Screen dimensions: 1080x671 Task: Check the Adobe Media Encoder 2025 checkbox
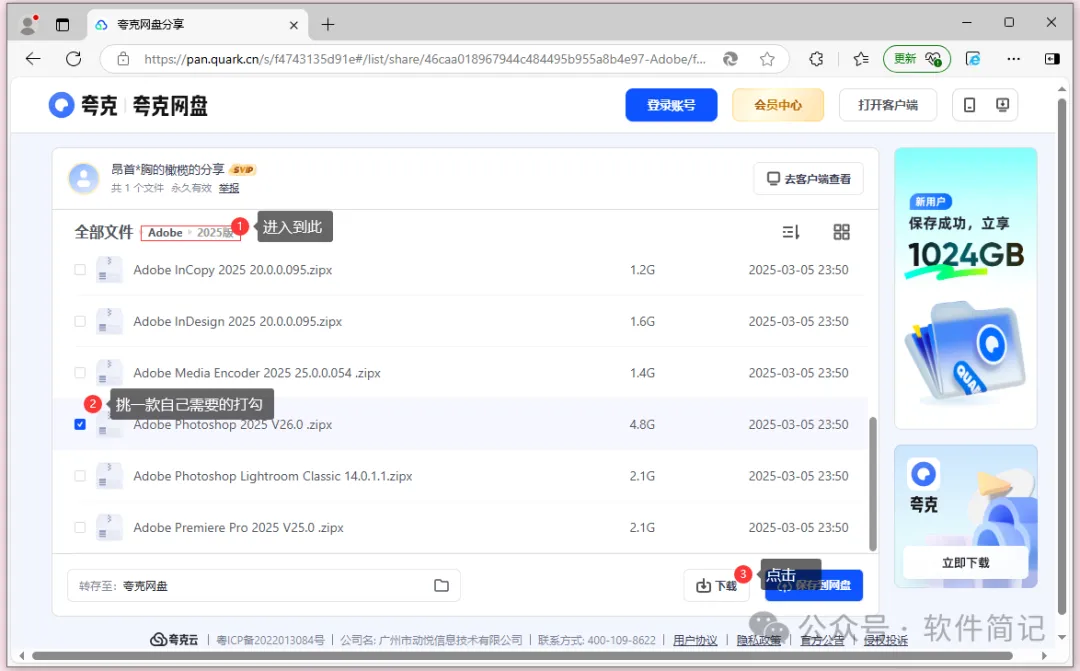[x=80, y=373]
